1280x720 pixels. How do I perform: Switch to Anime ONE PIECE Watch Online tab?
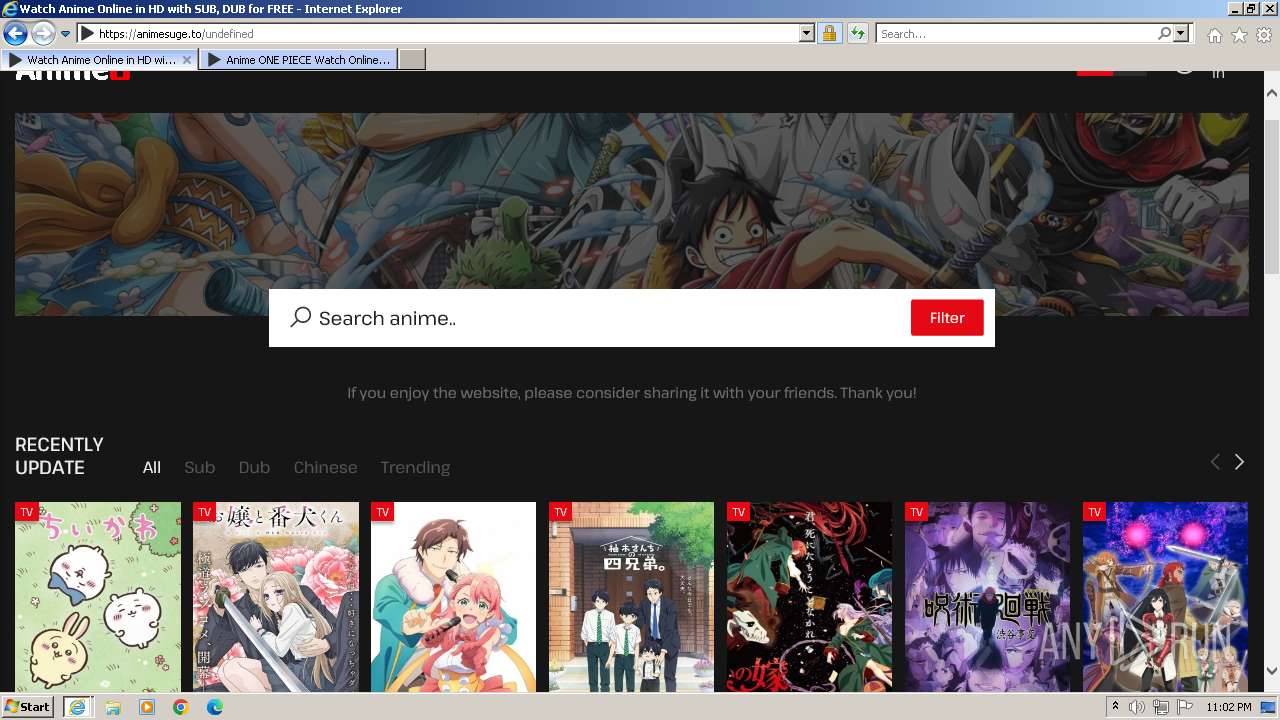(298, 60)
